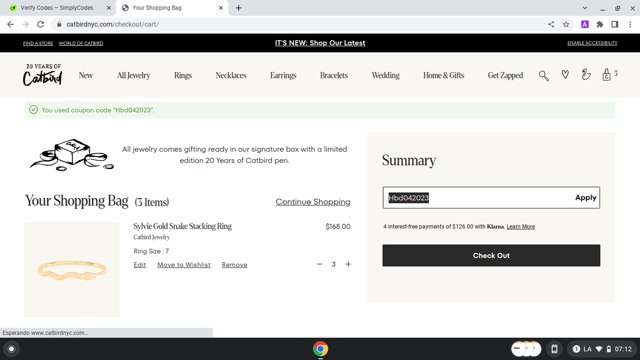
Task: Open the phone hub icon on the shelf
Action: [554, 349]
